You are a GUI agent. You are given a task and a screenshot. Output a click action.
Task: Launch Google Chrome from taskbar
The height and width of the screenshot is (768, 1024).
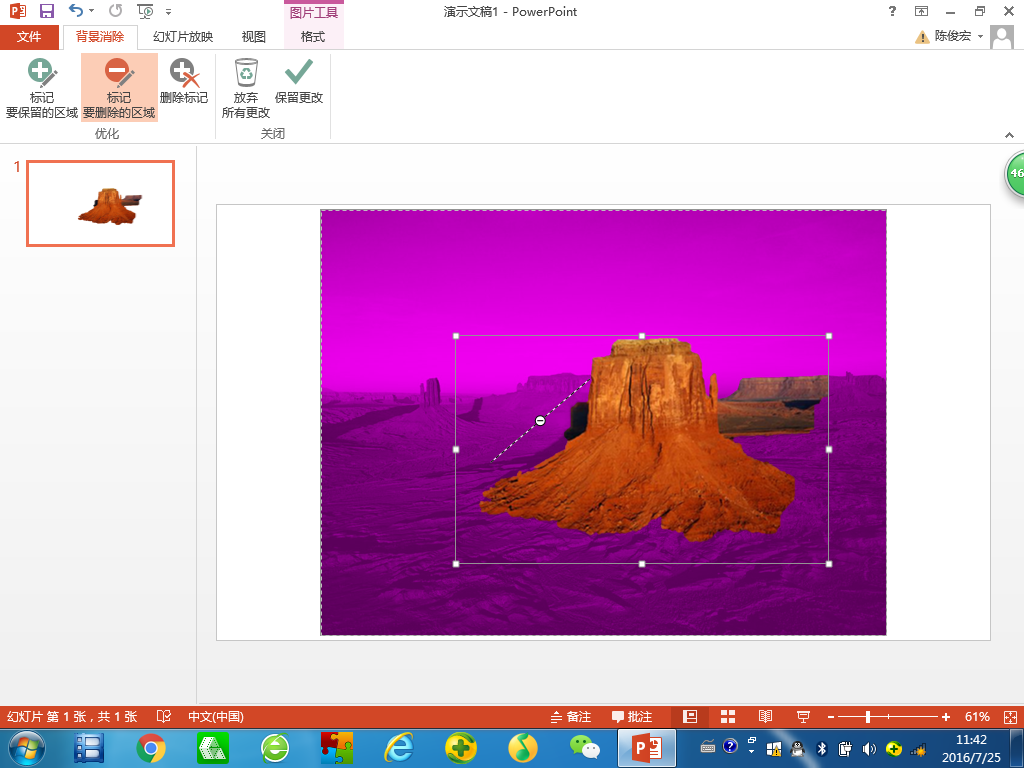(x=151, y=748)
